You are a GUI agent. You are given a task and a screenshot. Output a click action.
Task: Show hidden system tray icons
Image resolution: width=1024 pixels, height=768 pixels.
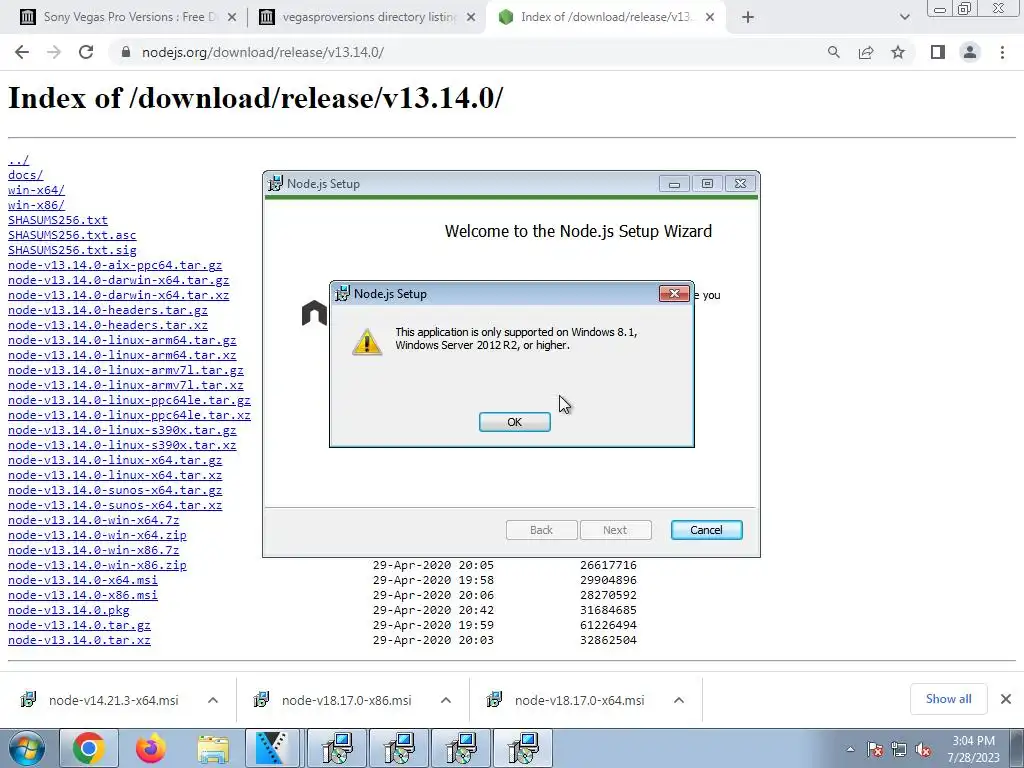tap(850, 749)
